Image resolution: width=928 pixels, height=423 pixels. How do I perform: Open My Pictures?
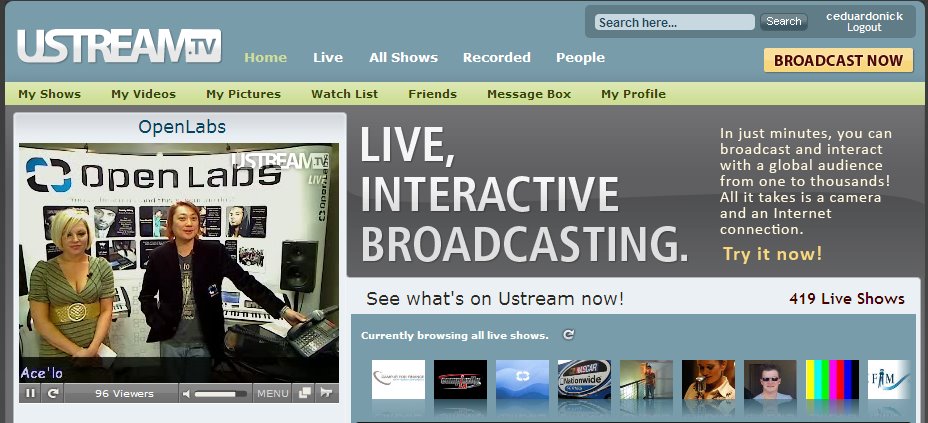coord(243,94)
